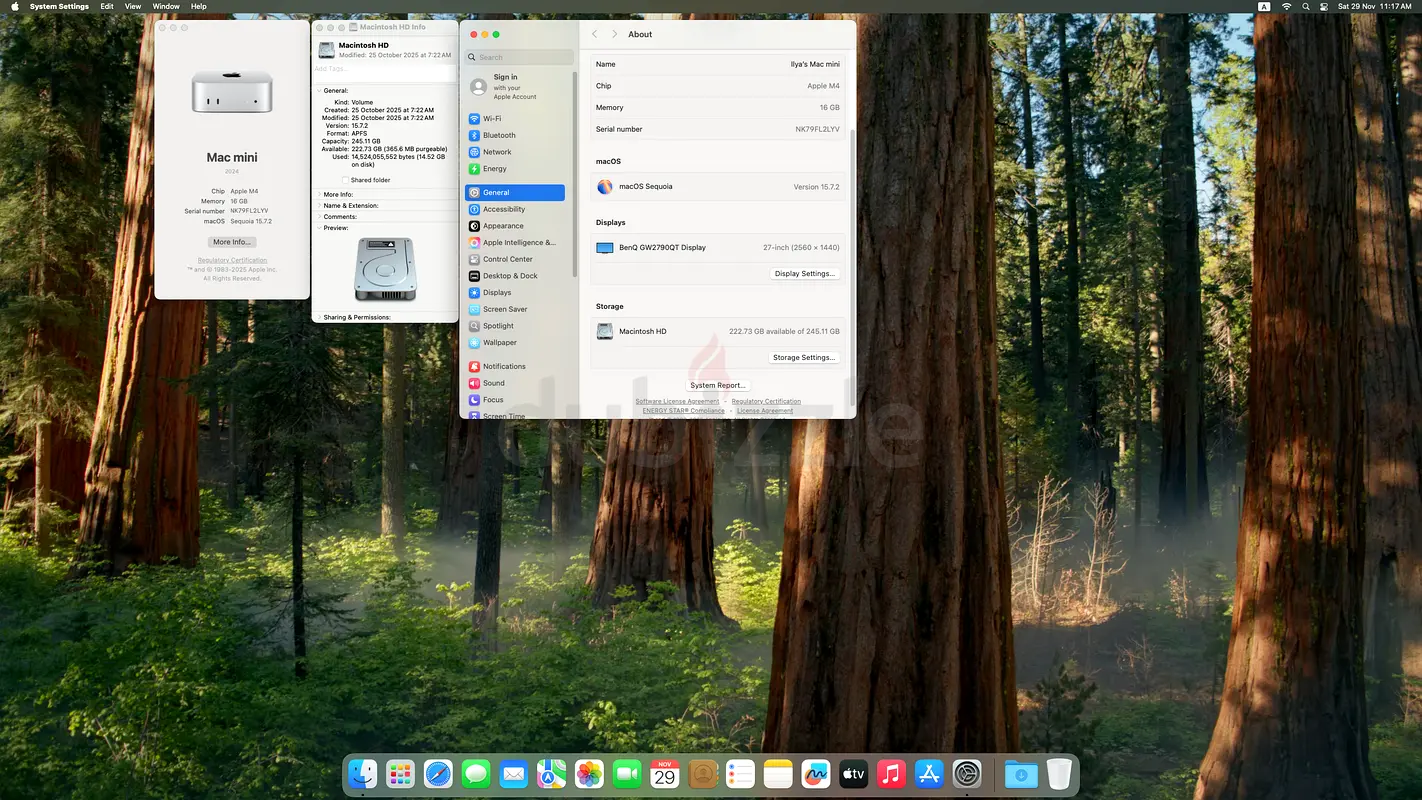
Task: Open Apple Intelligence & Siri settings
Action: point(516,243)
